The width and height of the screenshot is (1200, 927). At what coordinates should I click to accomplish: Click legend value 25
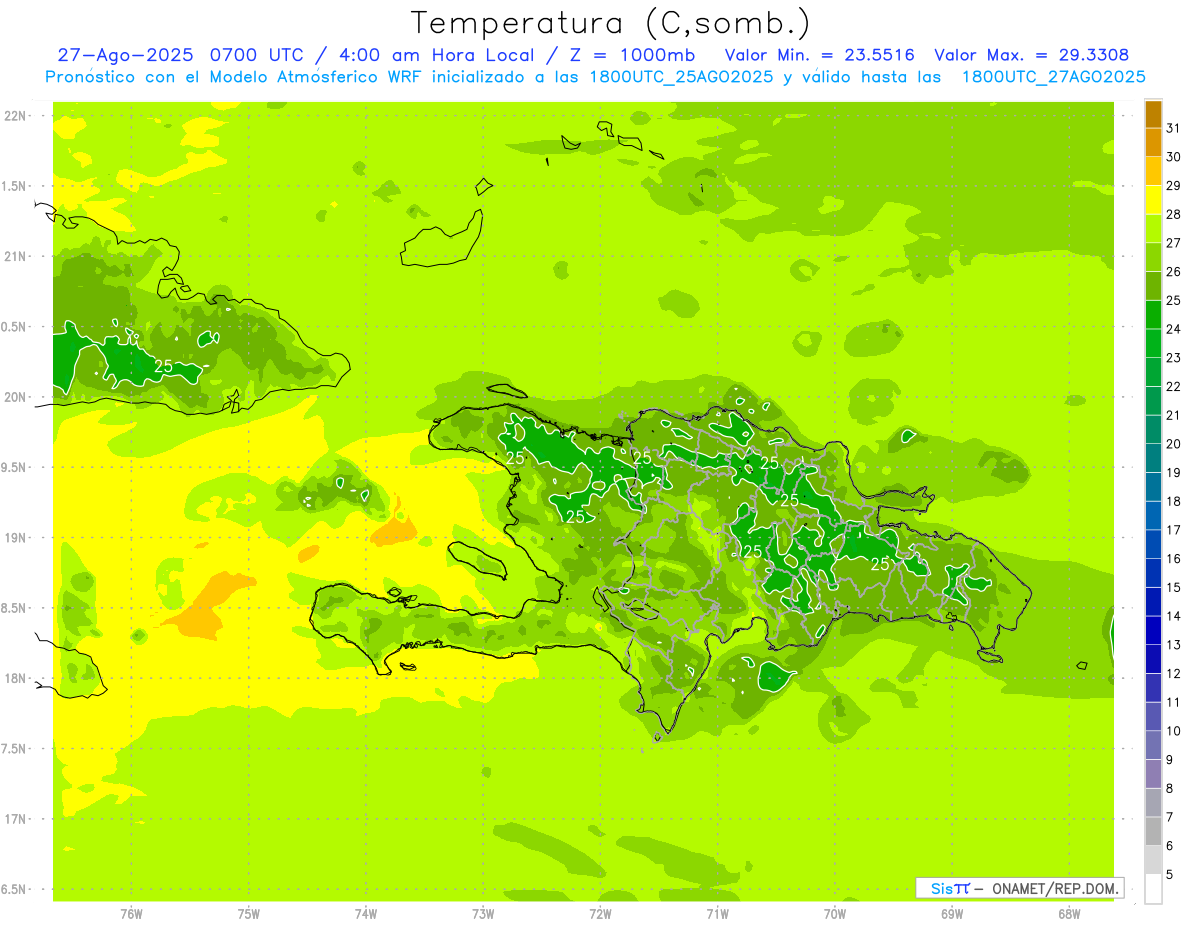click(1174, 300)
